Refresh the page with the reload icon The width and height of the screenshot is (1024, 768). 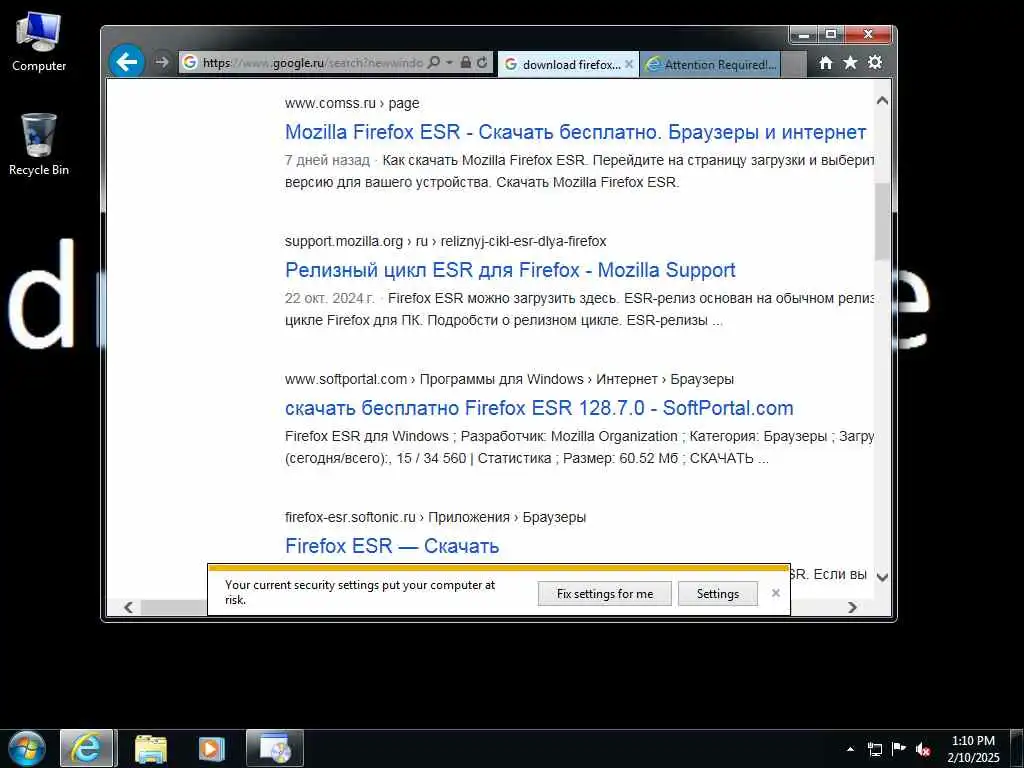pos(482,63)
